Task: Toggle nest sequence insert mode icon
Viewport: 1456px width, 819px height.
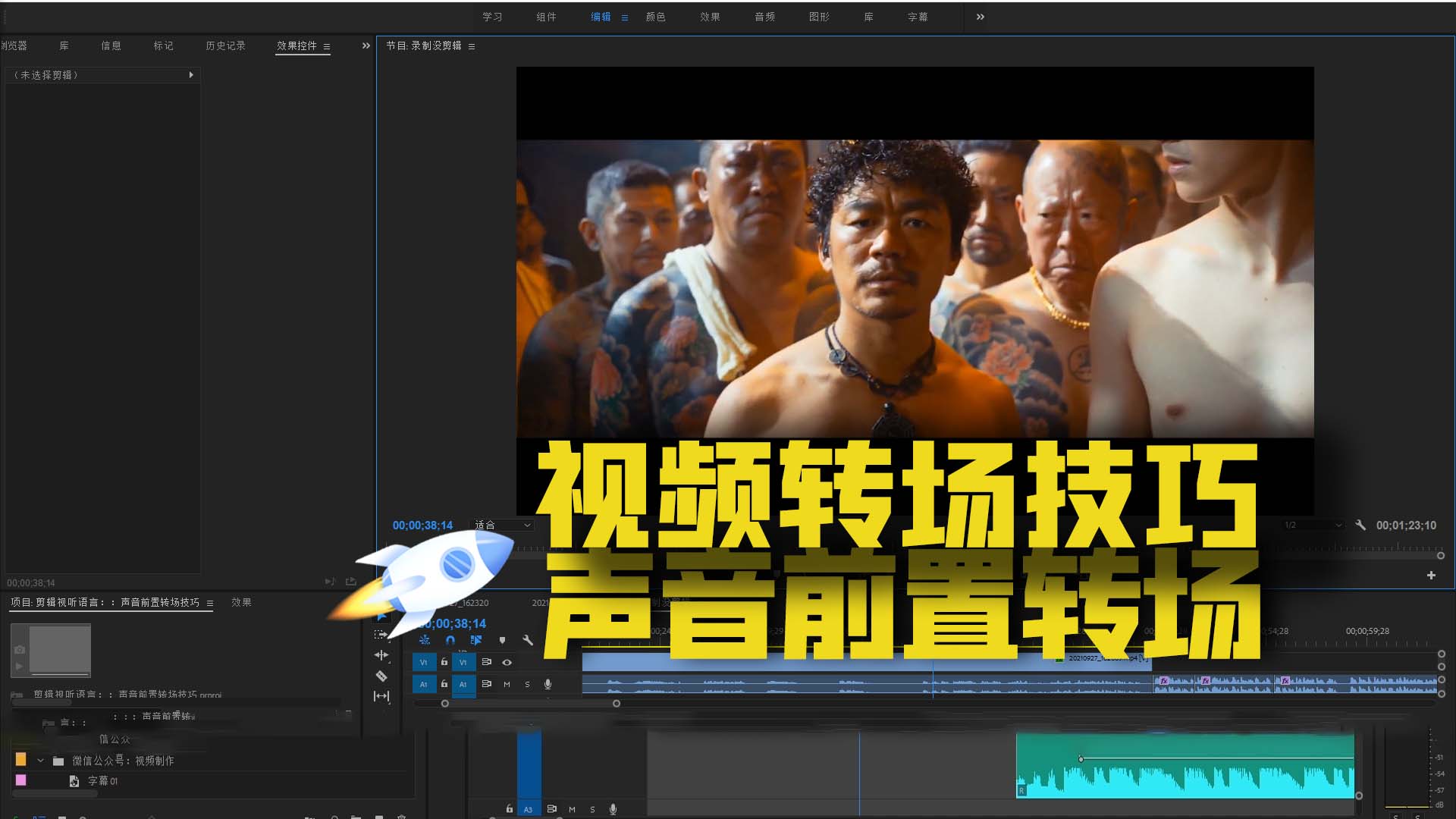Action: 425,640
